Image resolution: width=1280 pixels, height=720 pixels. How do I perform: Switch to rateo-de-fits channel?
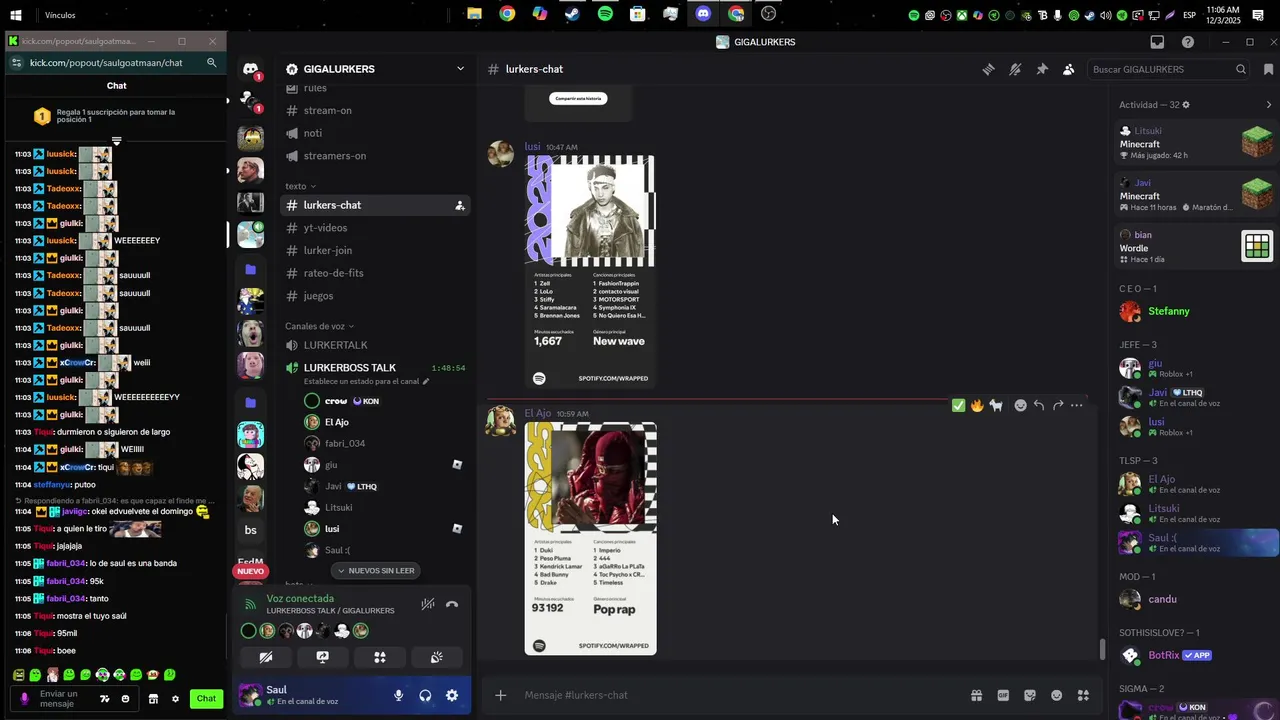375,273
